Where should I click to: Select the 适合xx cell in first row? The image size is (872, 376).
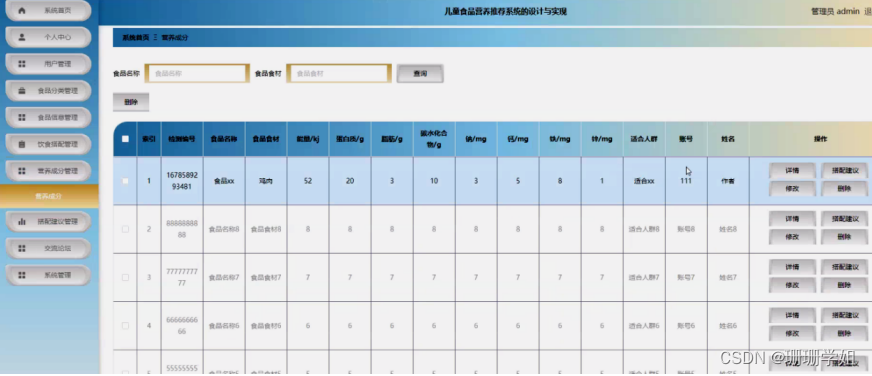[x=644, y=181]
